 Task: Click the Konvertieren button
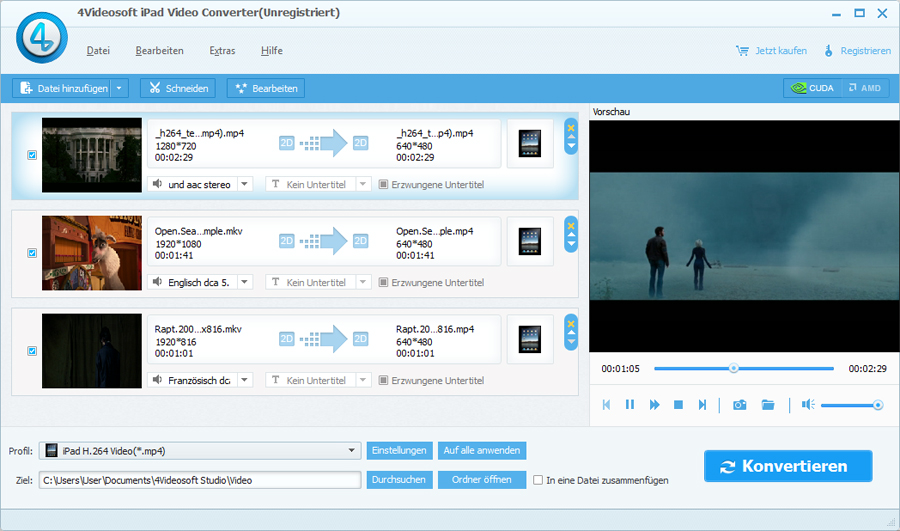pyautogui.click(x=787, y=466)
